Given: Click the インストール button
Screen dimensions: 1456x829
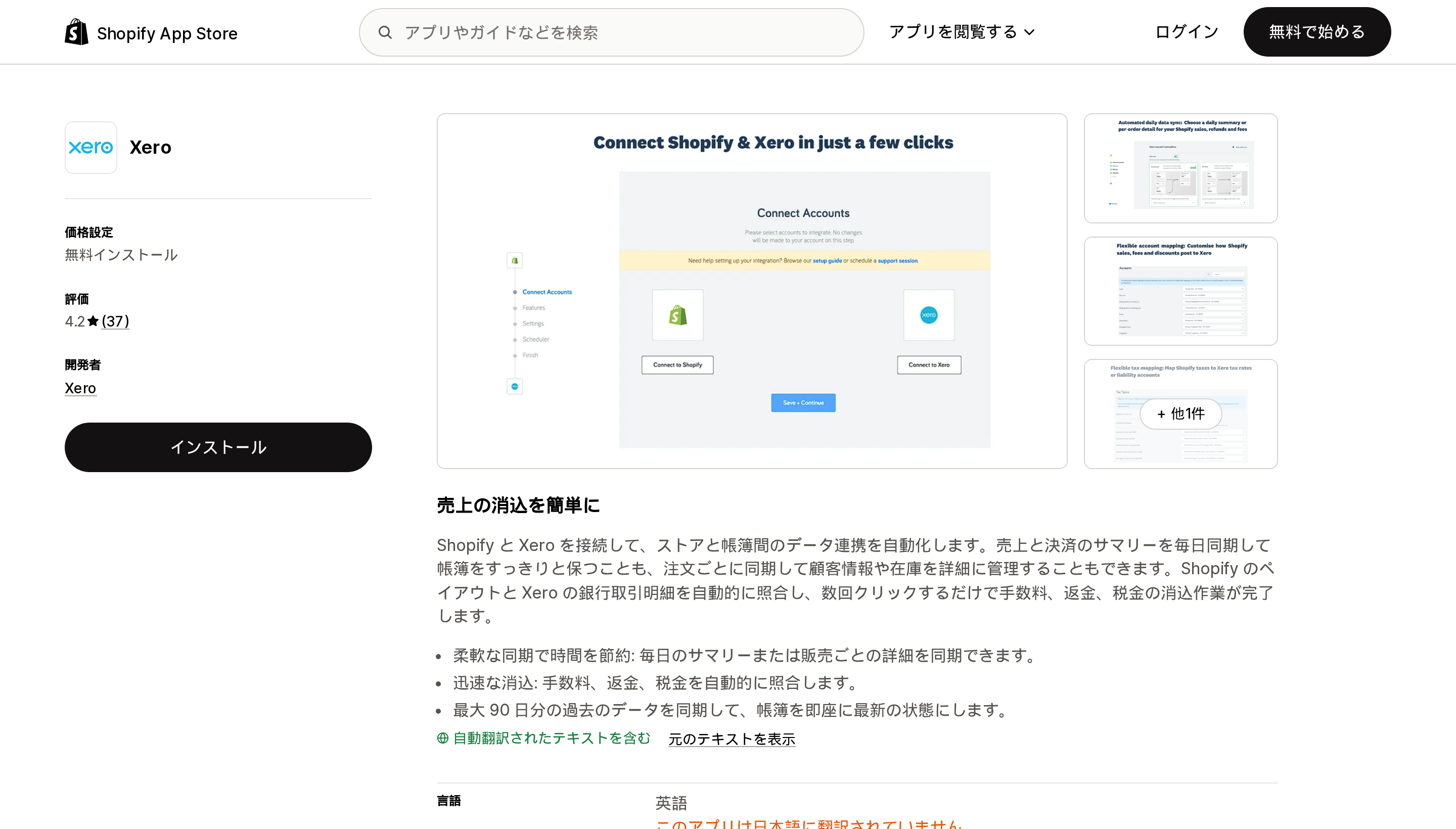Looking at the screenshot, I should pos(218,447).
